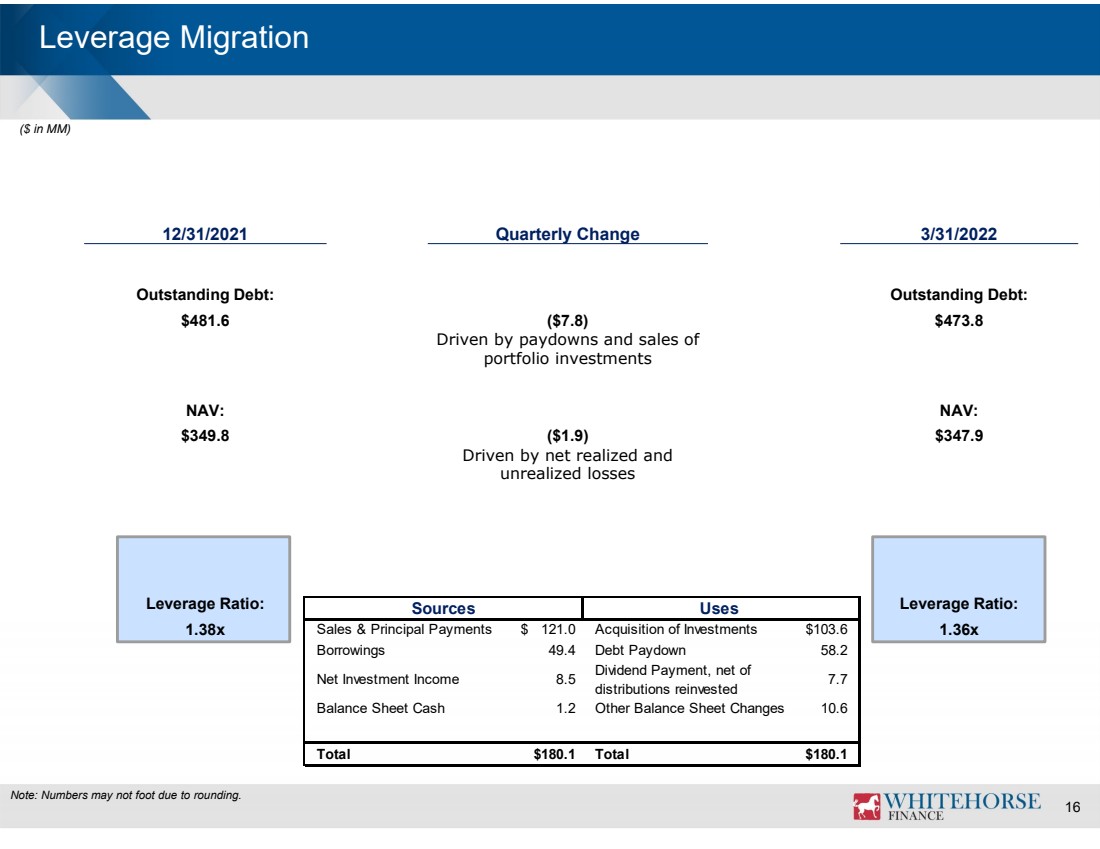This screenshot has width=1100, height=849.
Task: Click the 'Uses' table header
Action: tap(719, 608)
